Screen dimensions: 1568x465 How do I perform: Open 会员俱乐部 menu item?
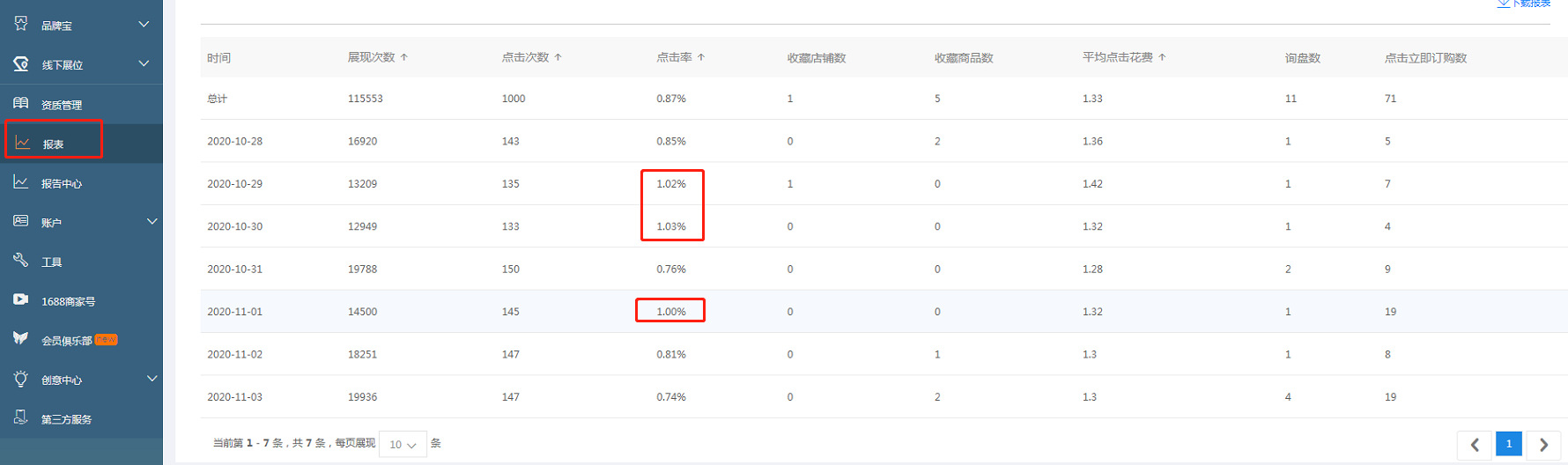click(x=66, y=340)
